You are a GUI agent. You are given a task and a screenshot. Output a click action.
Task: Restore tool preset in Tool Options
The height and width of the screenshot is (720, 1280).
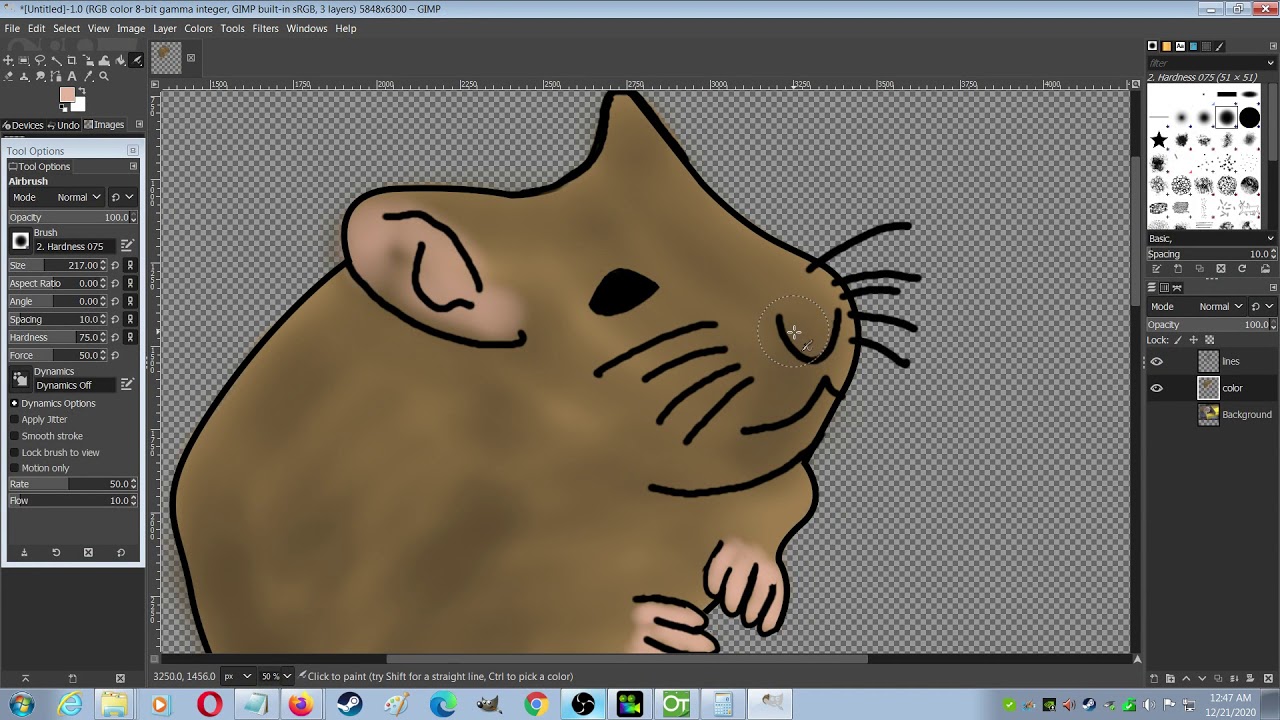[56, 552]
